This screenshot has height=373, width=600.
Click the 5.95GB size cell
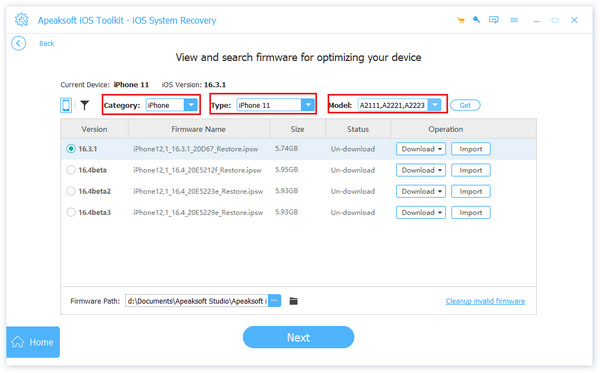click(x=287, y=169)
